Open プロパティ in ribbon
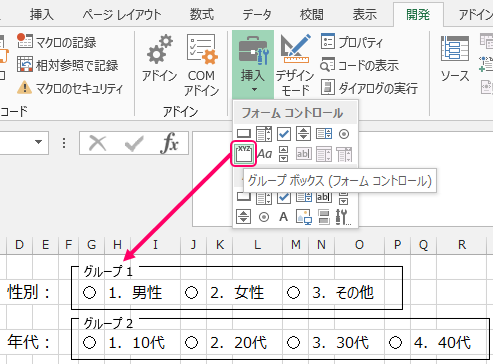This screenshot has height=364, width=493. point(352,42)
